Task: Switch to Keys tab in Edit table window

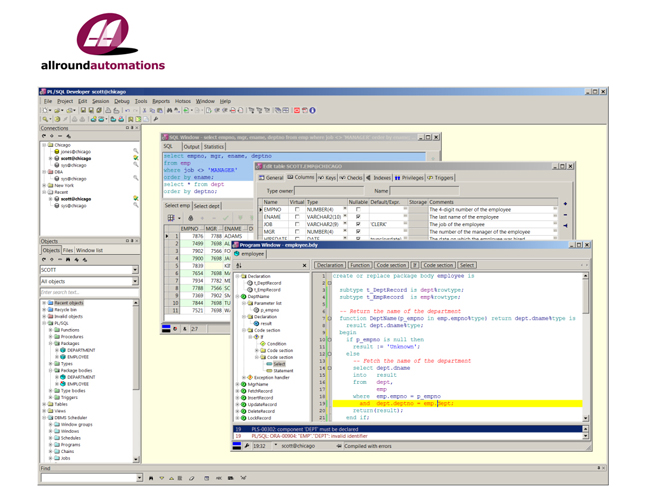Action: click(327, 177)
